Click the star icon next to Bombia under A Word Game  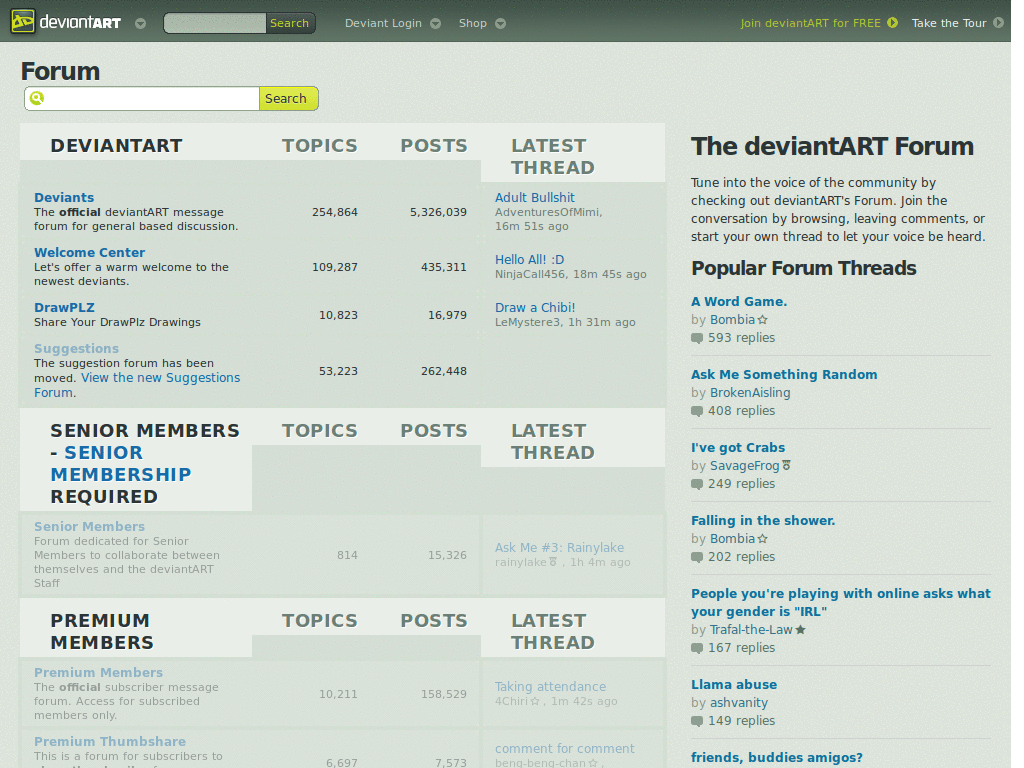(x=763, y=319)
